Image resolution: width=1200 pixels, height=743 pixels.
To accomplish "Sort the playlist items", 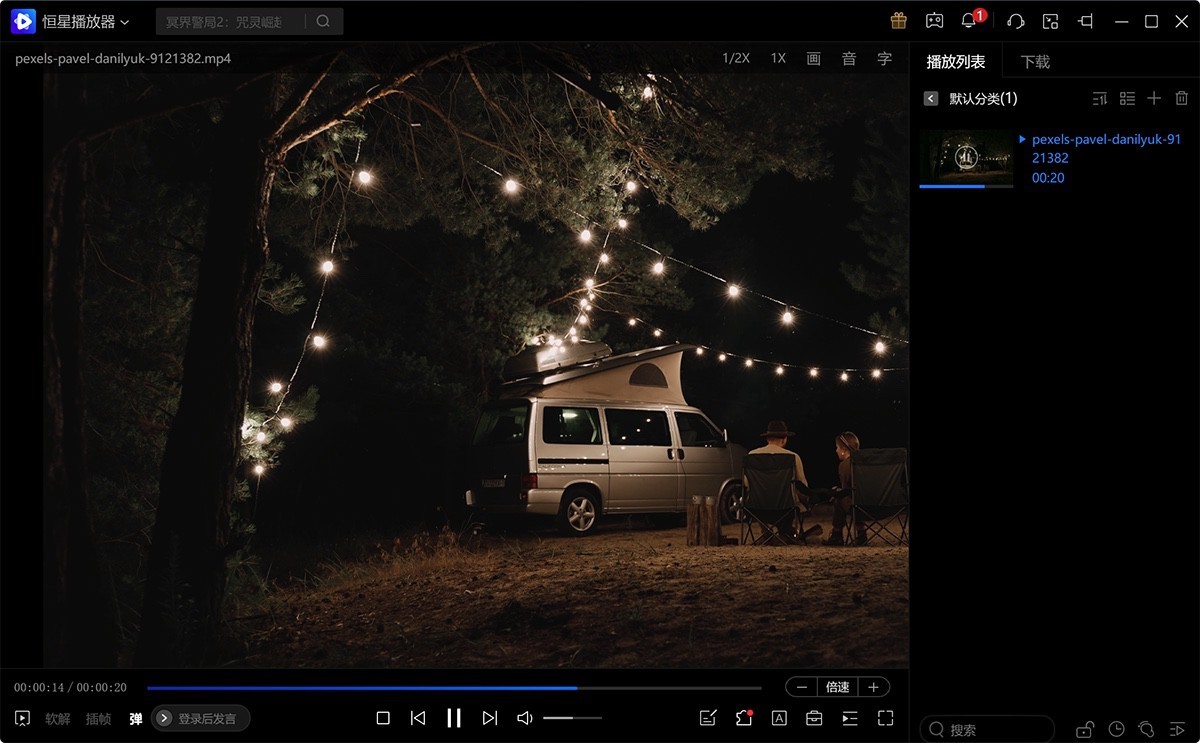I will [1100, 98].
